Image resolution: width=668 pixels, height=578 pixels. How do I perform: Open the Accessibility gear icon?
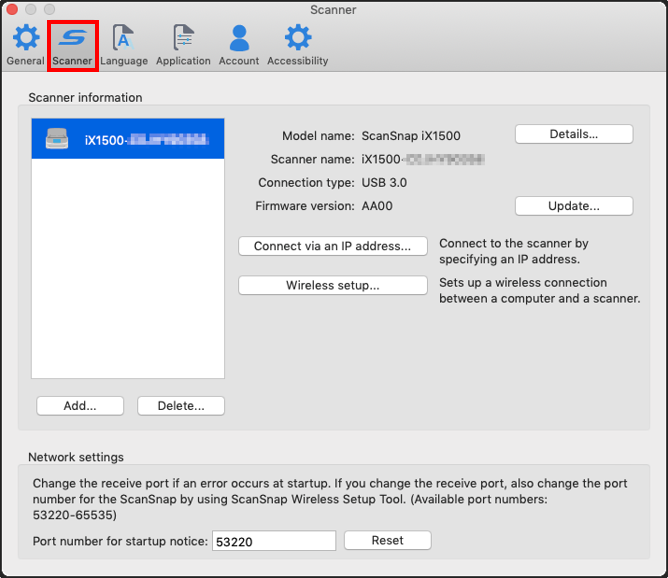(x=298, y=37)
